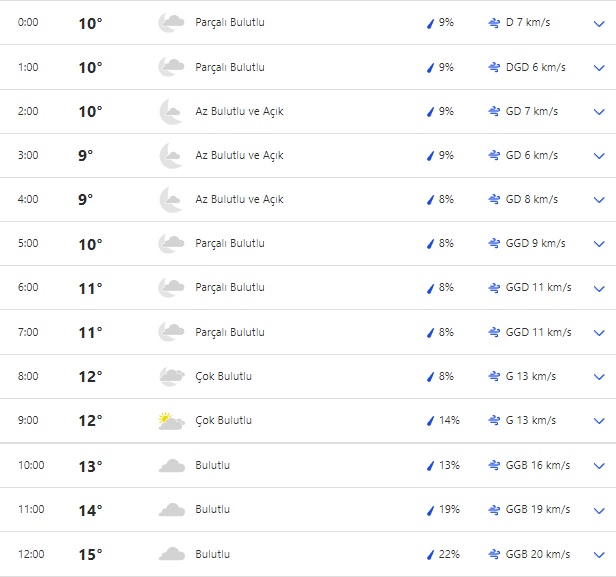
Task: Click the wind icon in the 11:00 row
Action: tap(494, 510)
